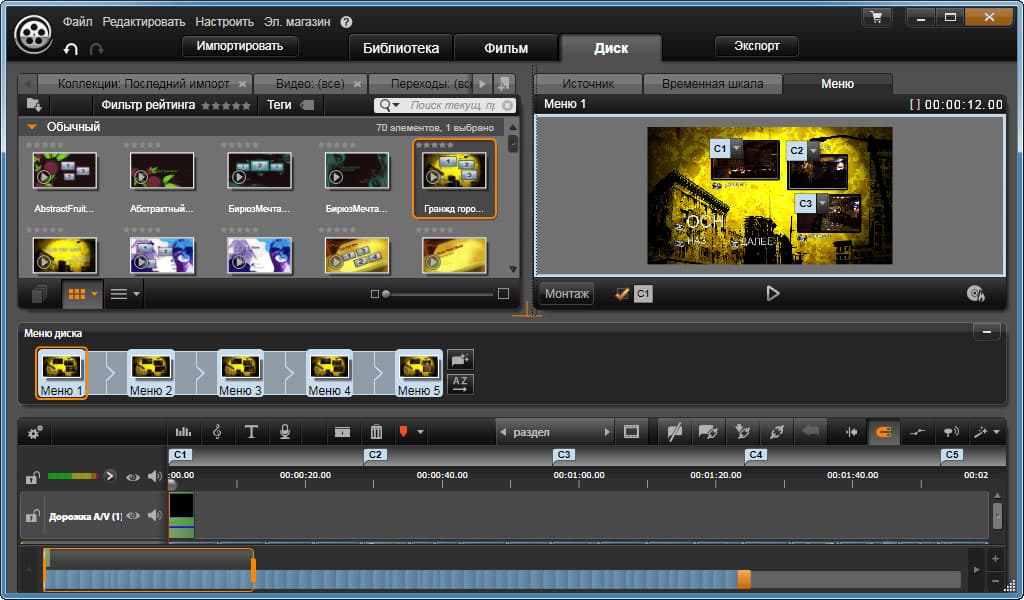Click the undo arrow icon
The height and width of the screenshot is (600, 1024).
[71, 48]
